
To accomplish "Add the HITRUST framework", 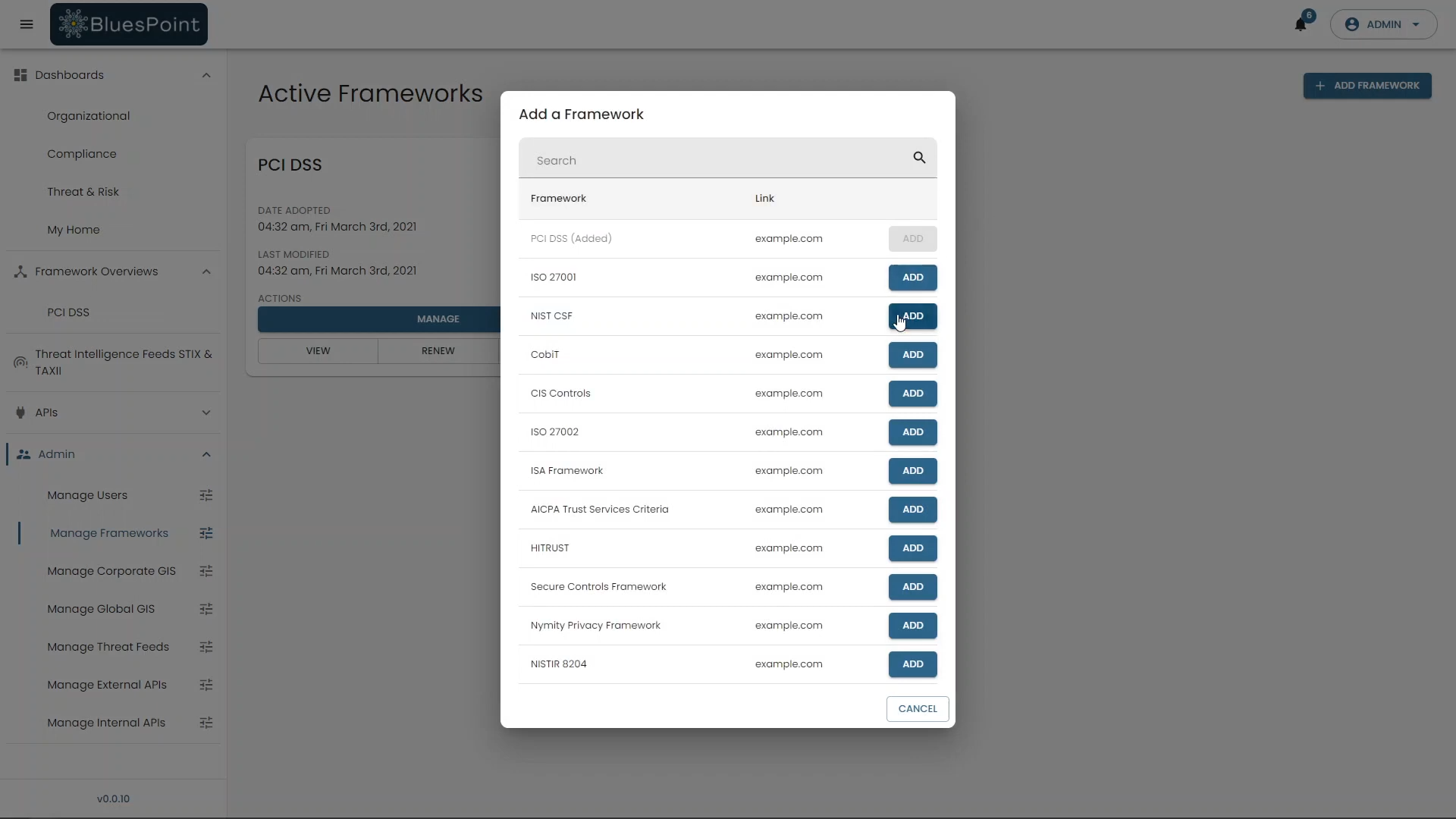I will [x=912, y=548].
